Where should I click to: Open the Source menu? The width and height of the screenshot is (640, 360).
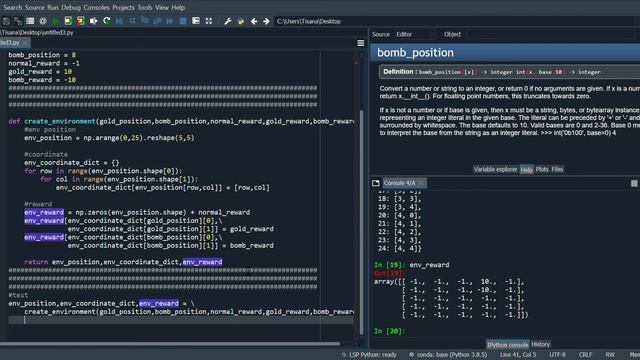pyautogui.click(x=34, y=7)
